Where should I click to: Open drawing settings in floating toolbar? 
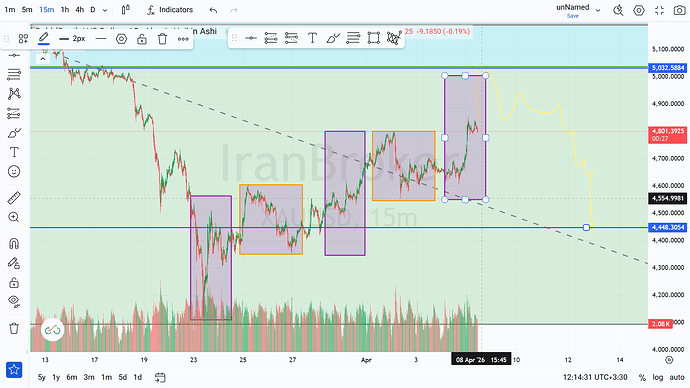click(x=121, y=39)
